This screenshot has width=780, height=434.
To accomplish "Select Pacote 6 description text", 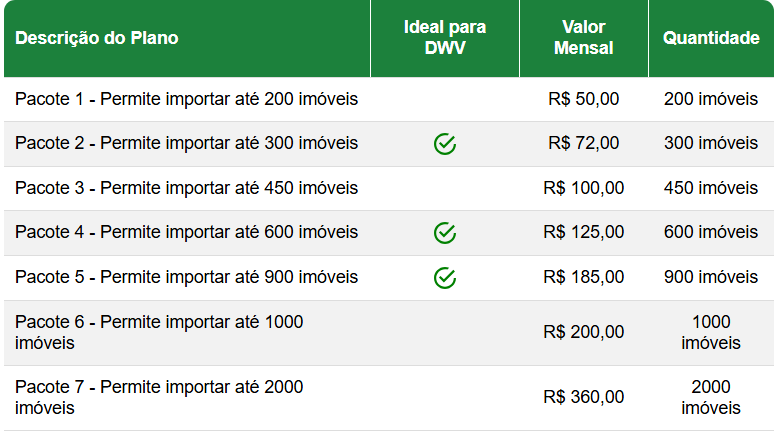I will coord(159,332).
